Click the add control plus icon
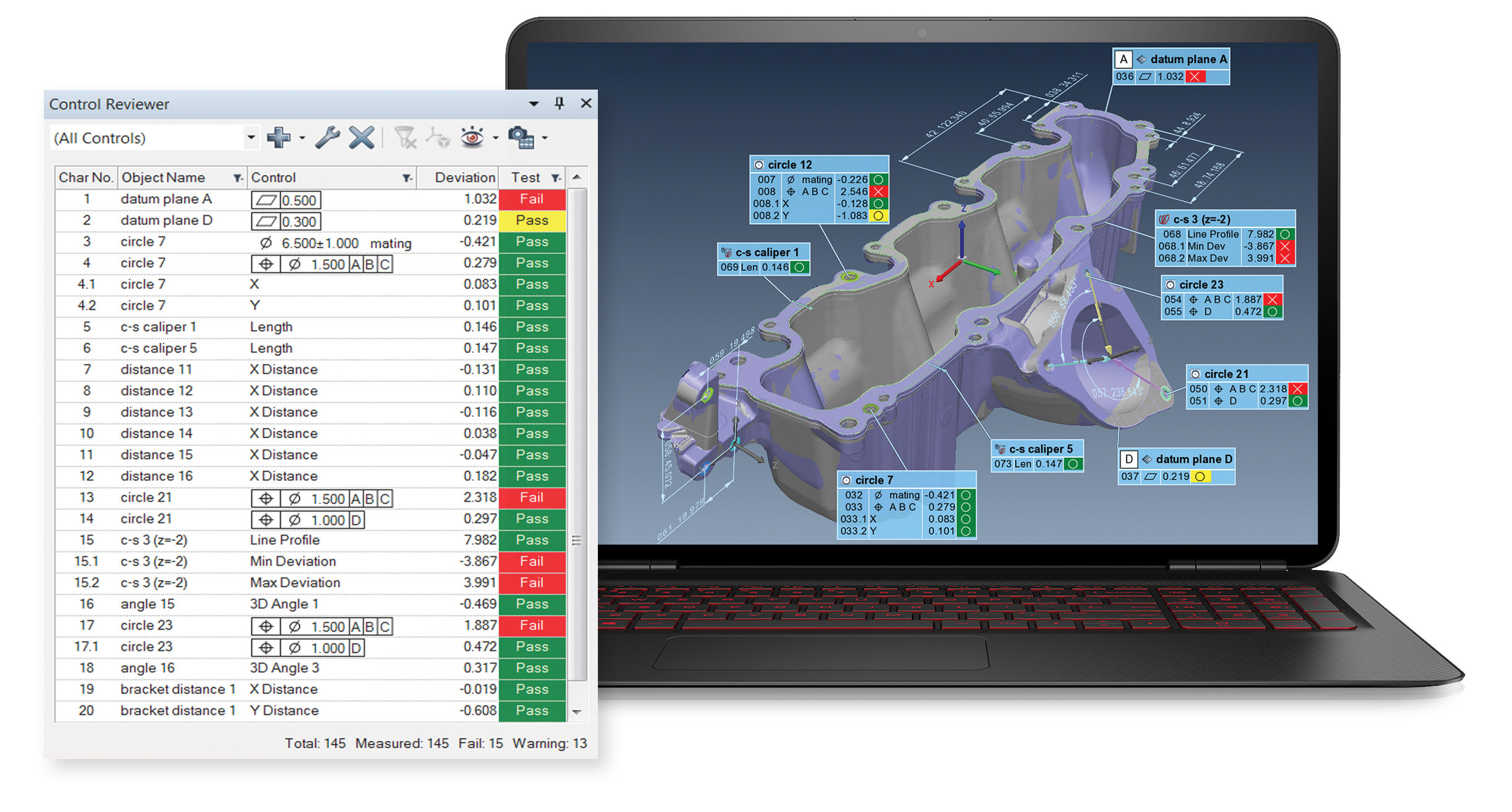The height and width of the screenshot is (812, 1512). click(279, 137)
